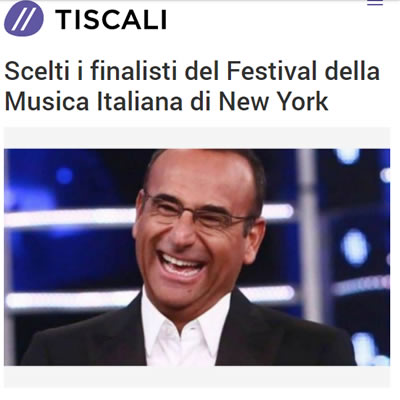
Task: Click the word "Festival" in the headline
Action: coord(272,71)
